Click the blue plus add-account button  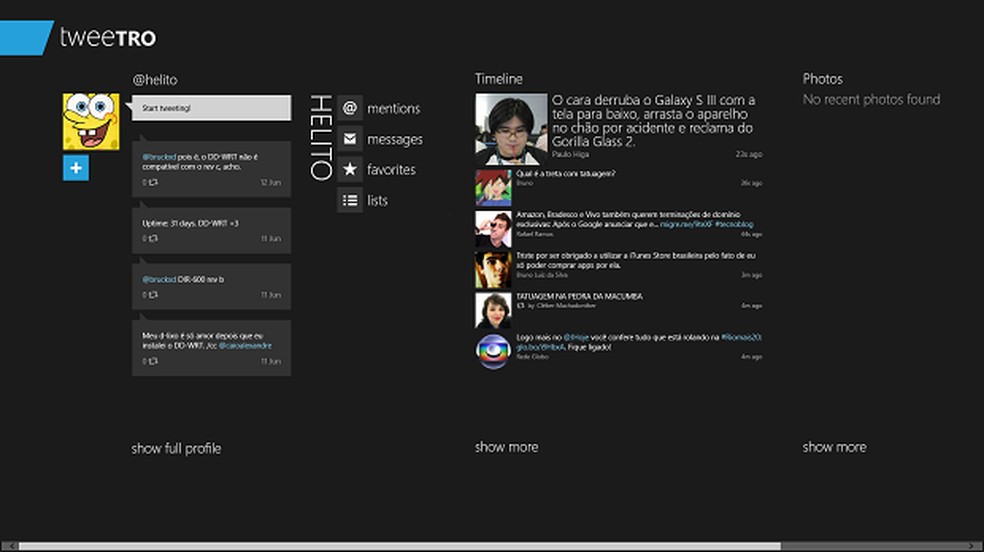coord(76,168)
